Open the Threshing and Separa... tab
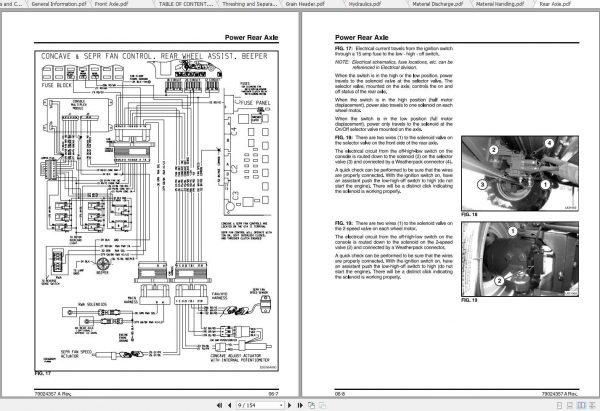 point(249,4)
